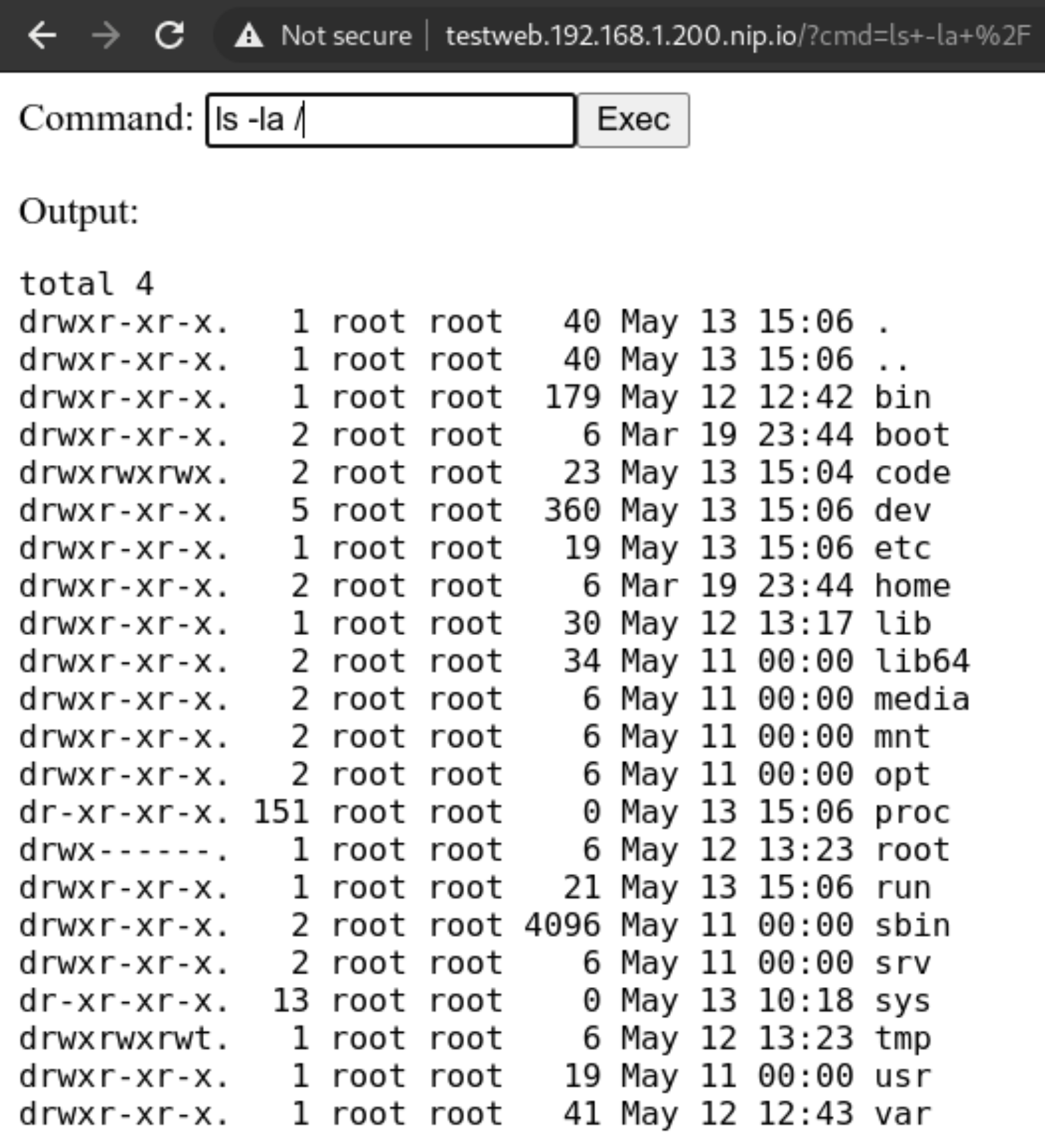
Task: Click the size 360 in dev row
Action: tap(572, 510)
